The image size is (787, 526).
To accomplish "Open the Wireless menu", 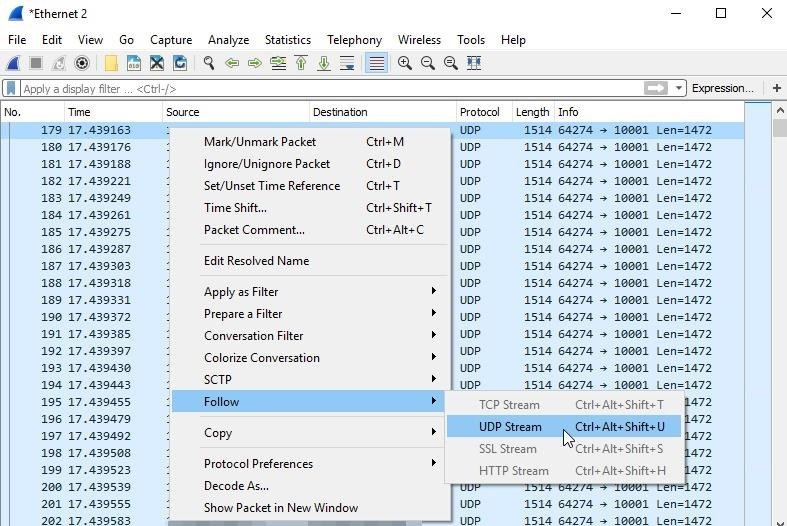I will point(419,40).
